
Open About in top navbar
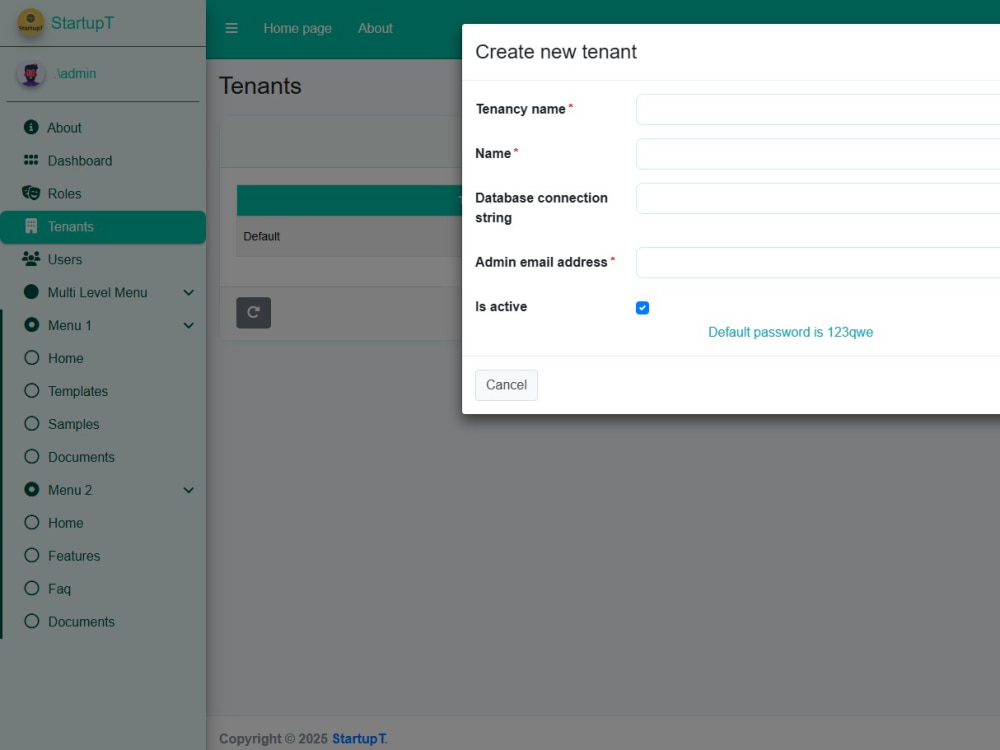click(375, 28)
